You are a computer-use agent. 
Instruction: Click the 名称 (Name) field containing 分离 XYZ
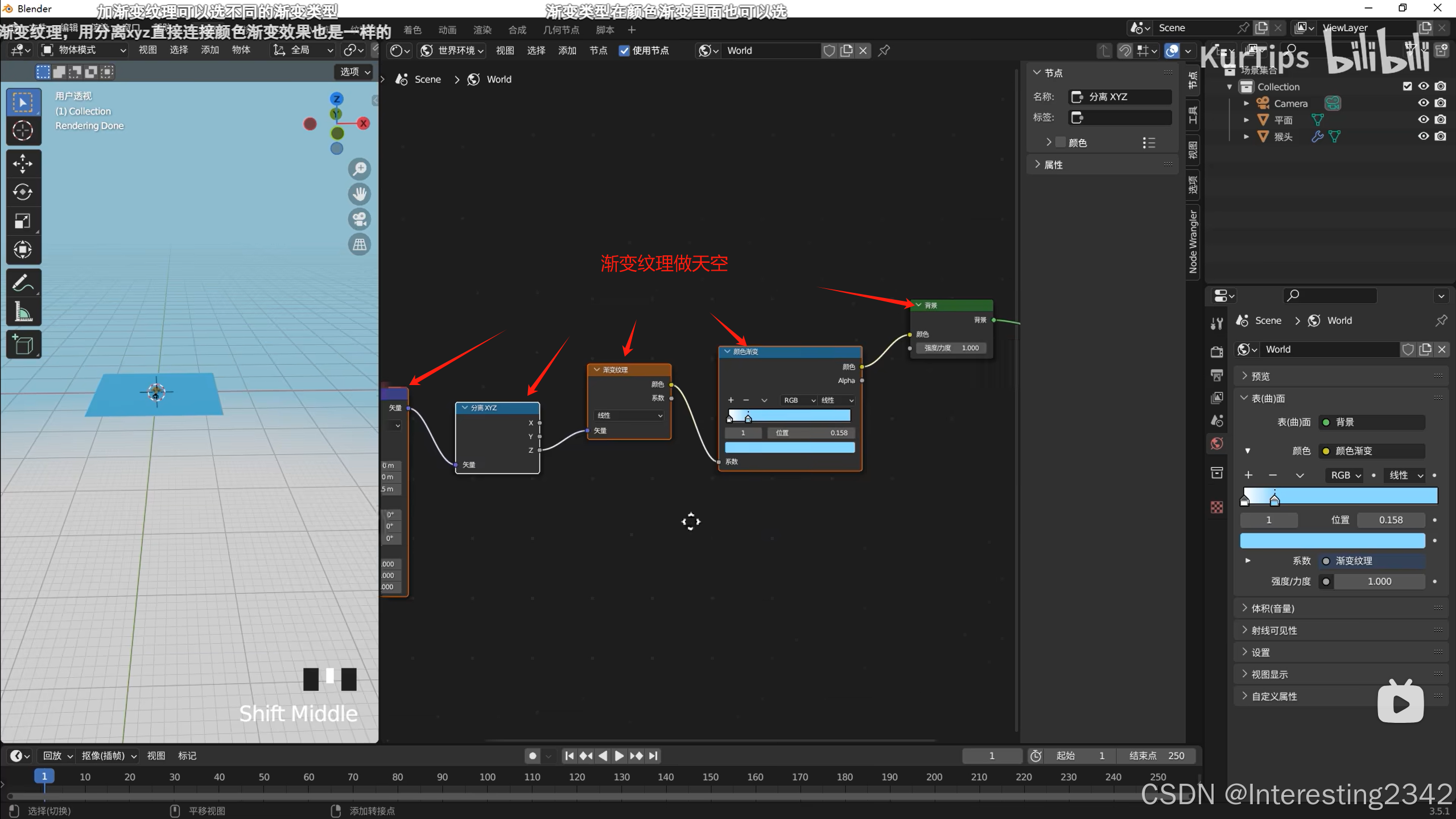tap(1120, 97)
